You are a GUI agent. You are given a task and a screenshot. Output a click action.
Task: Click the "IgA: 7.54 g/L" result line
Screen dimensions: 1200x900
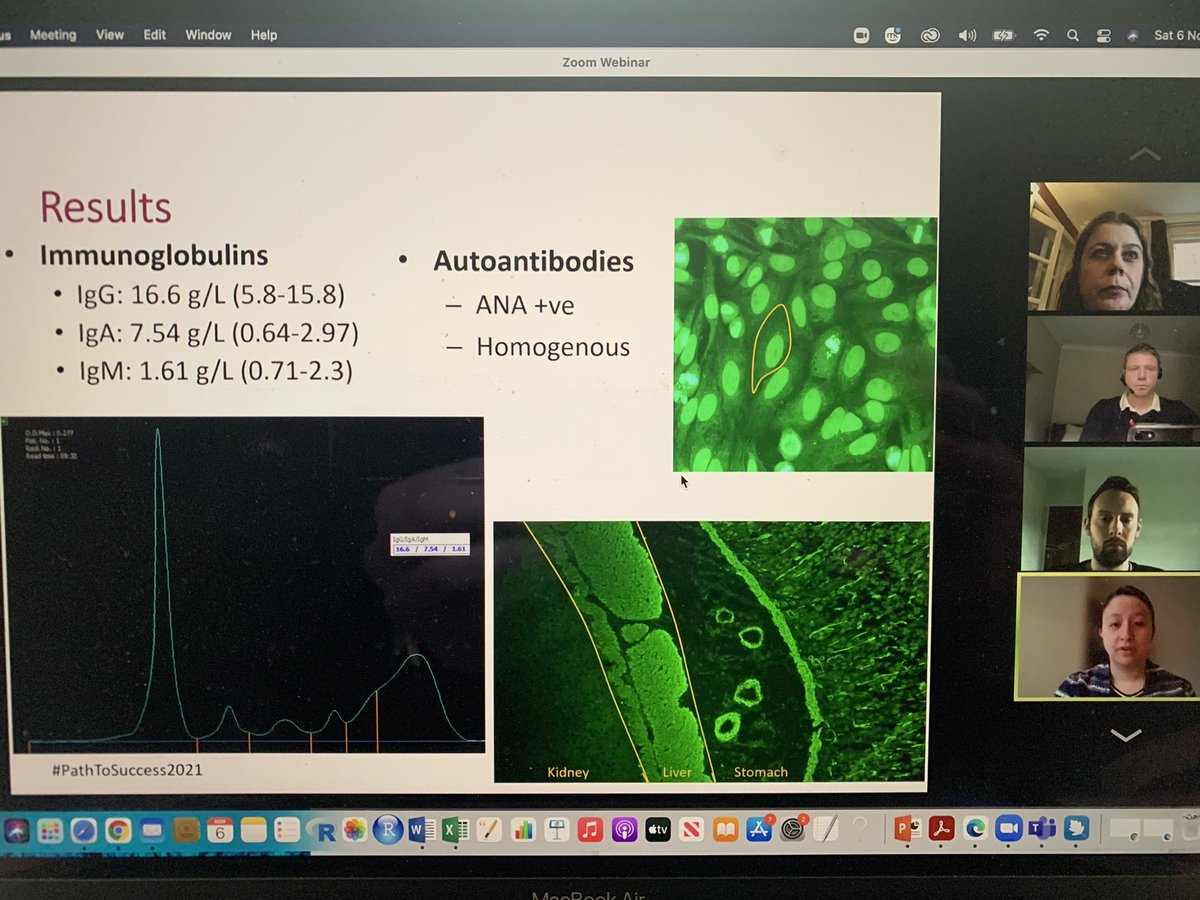(217, 333)
